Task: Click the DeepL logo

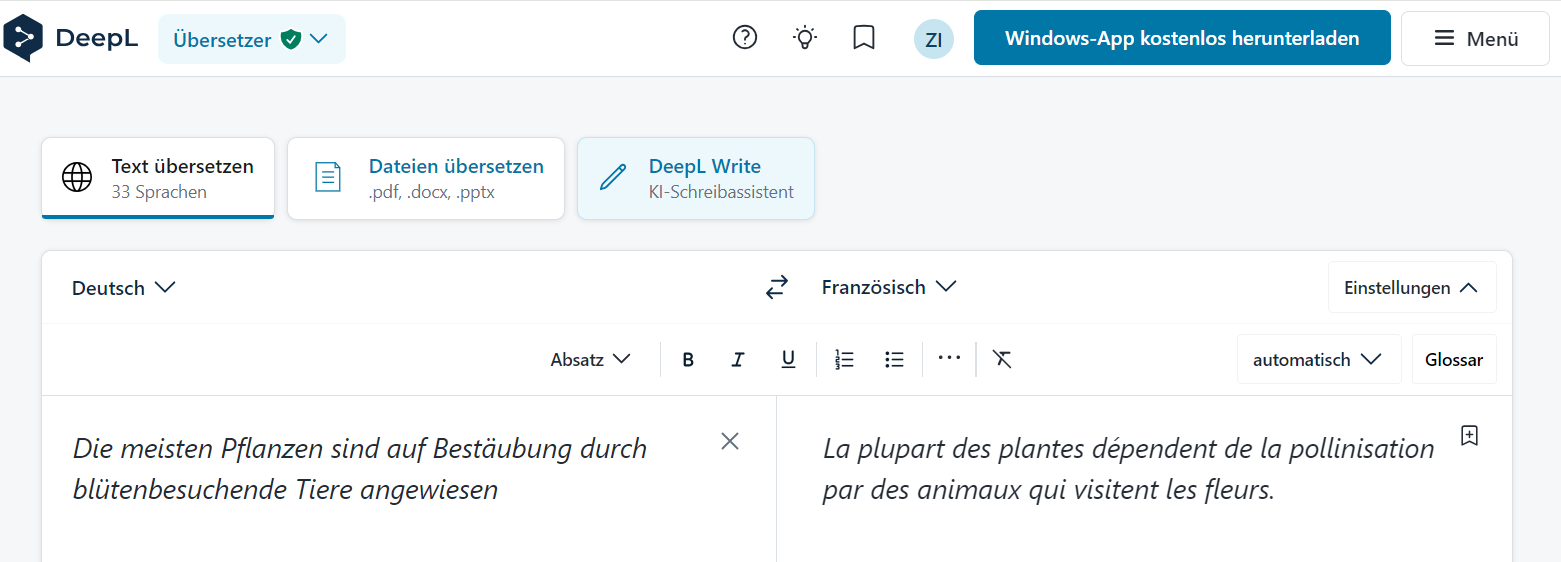Action: click(x=70, y=39)
